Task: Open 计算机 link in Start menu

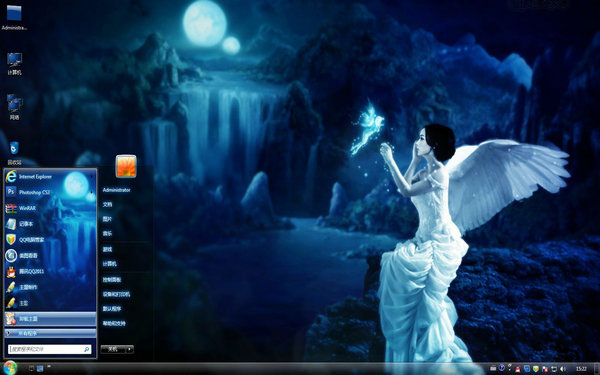Action: coord(109,264)
